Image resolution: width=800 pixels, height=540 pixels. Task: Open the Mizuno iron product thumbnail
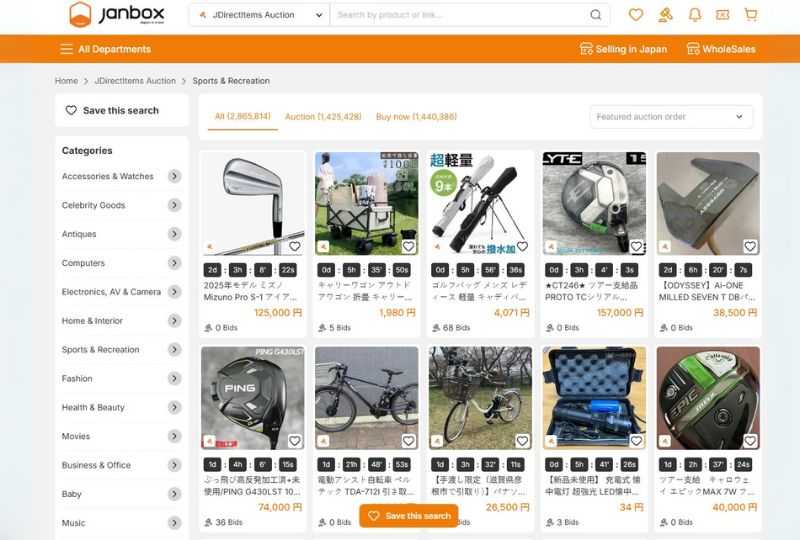pos(253,203)
